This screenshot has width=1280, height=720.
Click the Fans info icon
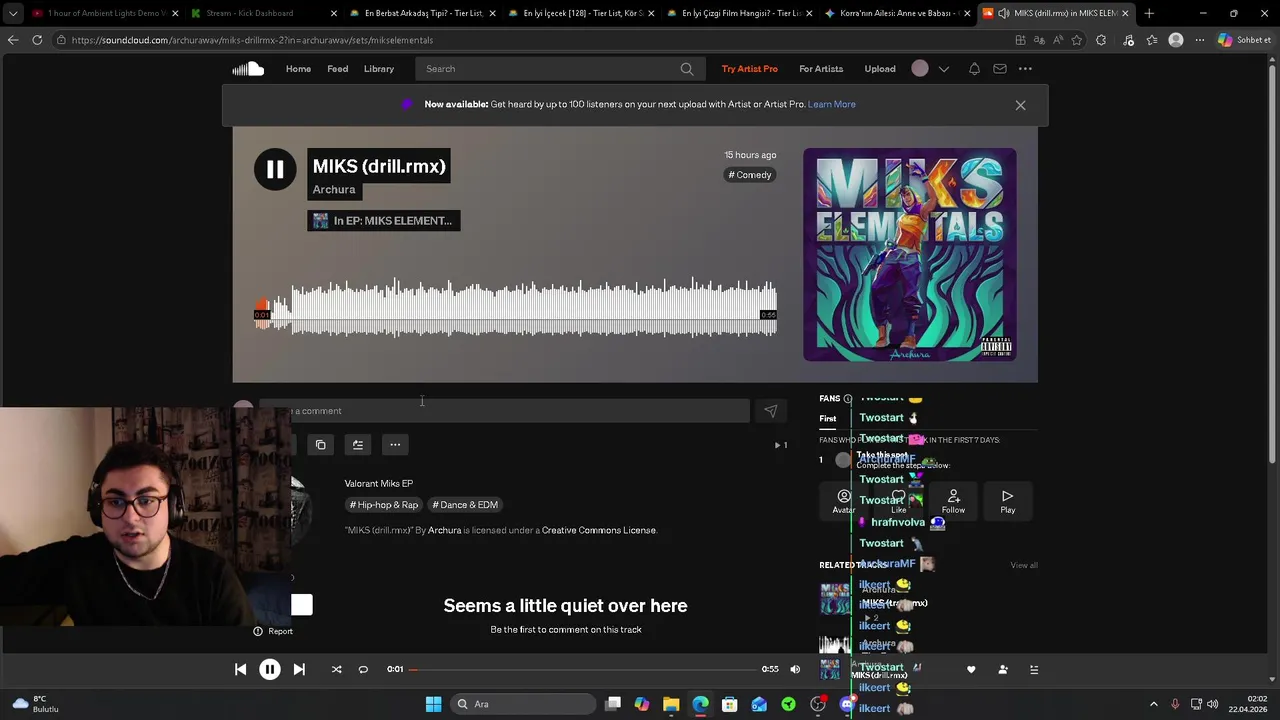[x=848, y=399]
